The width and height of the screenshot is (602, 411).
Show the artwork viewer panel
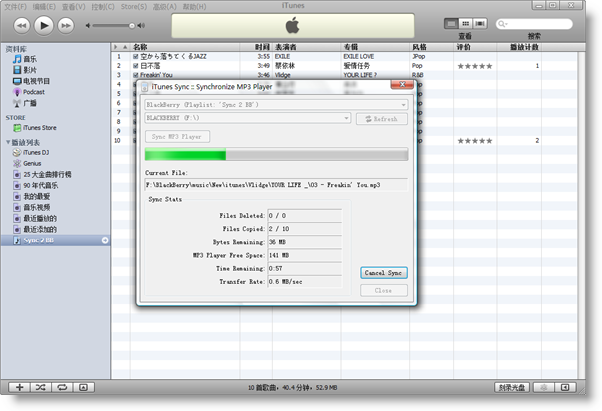click(x=83, y=387)
